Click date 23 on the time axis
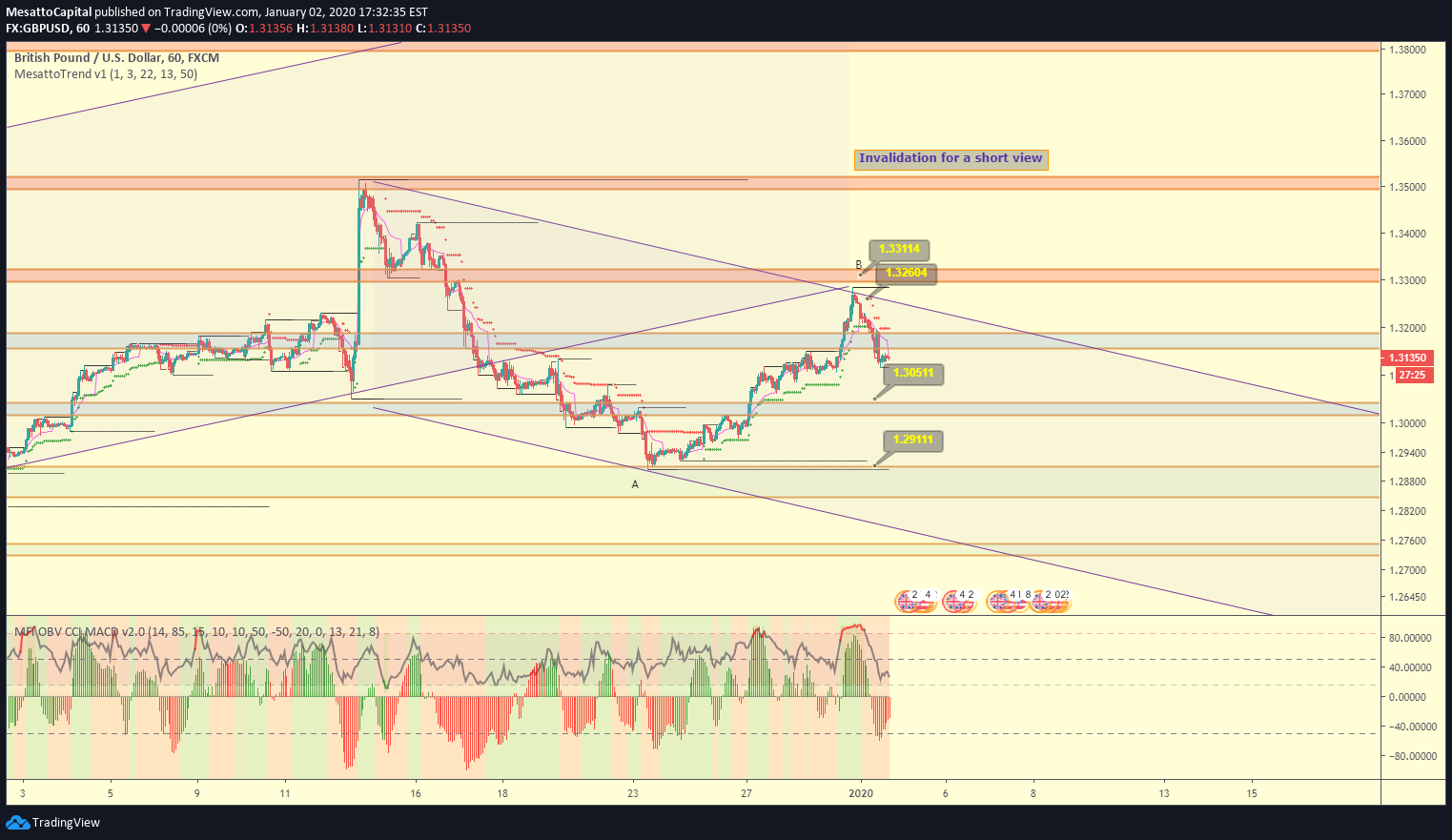This screenshot has width=1452, height=840. [633, 793]
